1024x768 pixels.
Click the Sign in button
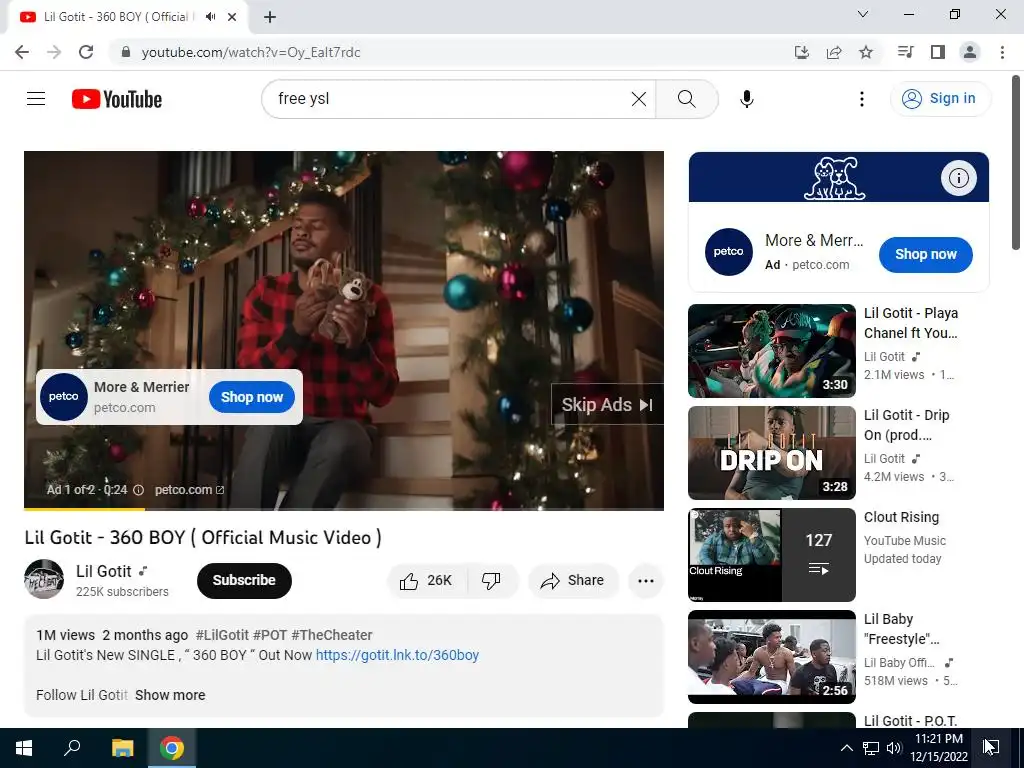click(x=939, y=99)
